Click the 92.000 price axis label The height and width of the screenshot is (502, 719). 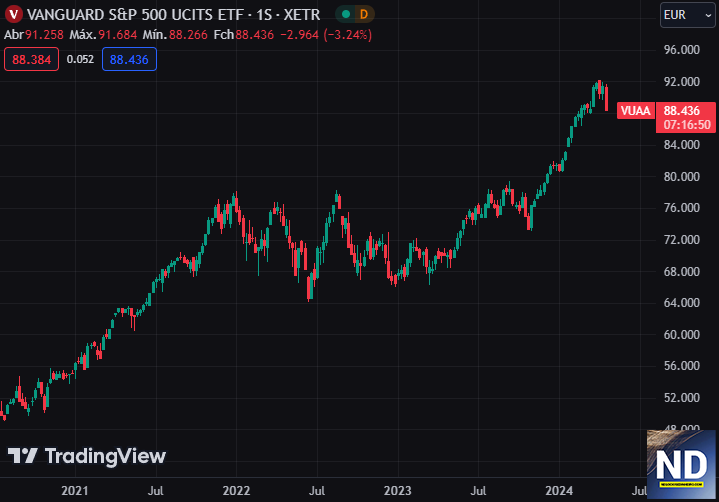pos(682,82)
